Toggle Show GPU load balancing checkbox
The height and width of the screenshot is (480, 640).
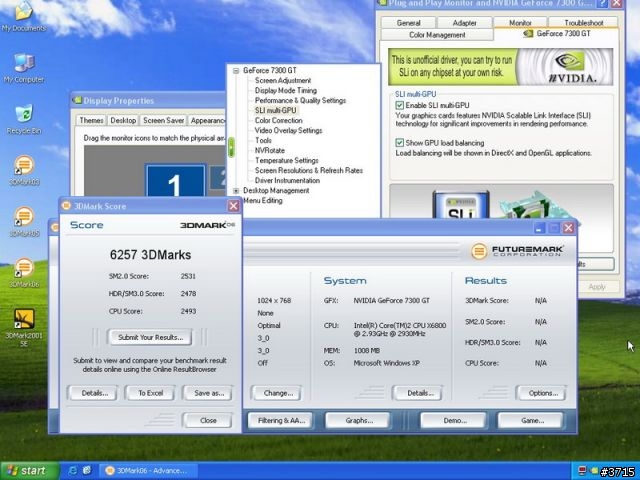[x=399, y=143]
